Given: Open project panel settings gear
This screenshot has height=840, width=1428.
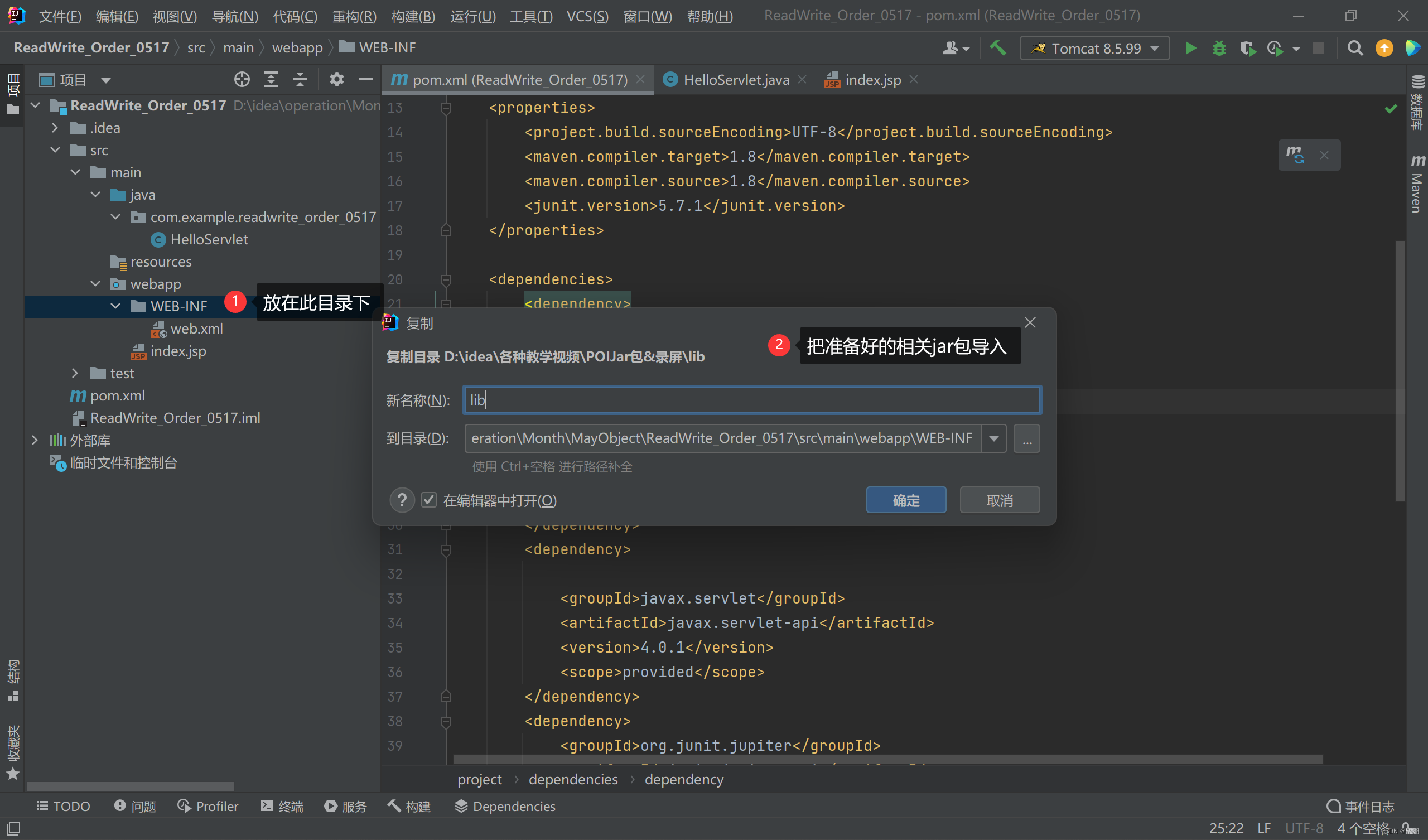Looking at the screenshot, I should pyautogui.click(x=336, y=79).
